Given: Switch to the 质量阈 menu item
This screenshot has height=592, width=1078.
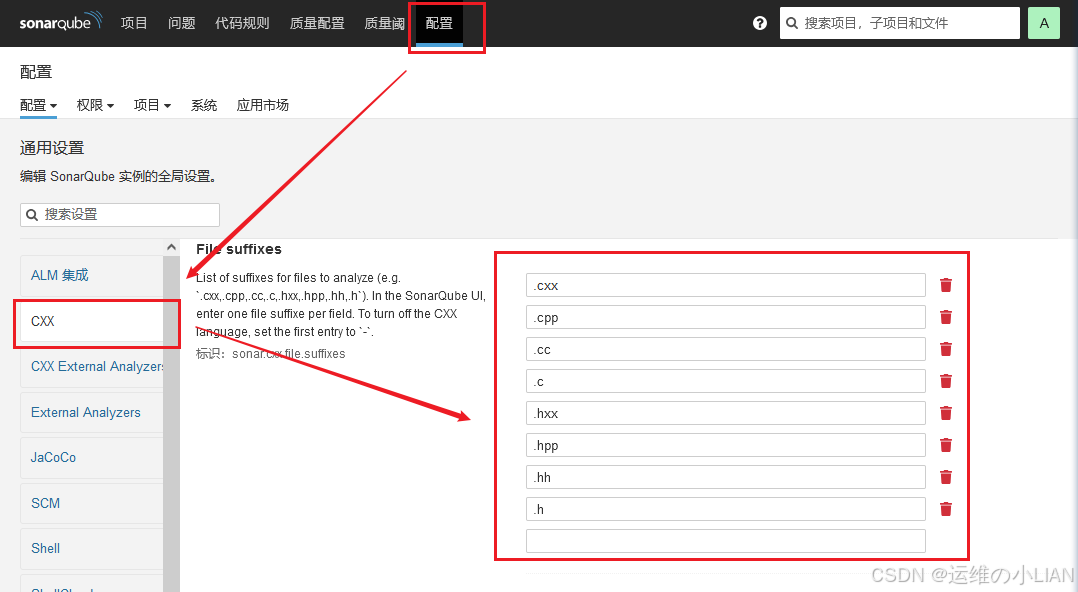Looking at the screenshot, I should click(x=384, y=22).
